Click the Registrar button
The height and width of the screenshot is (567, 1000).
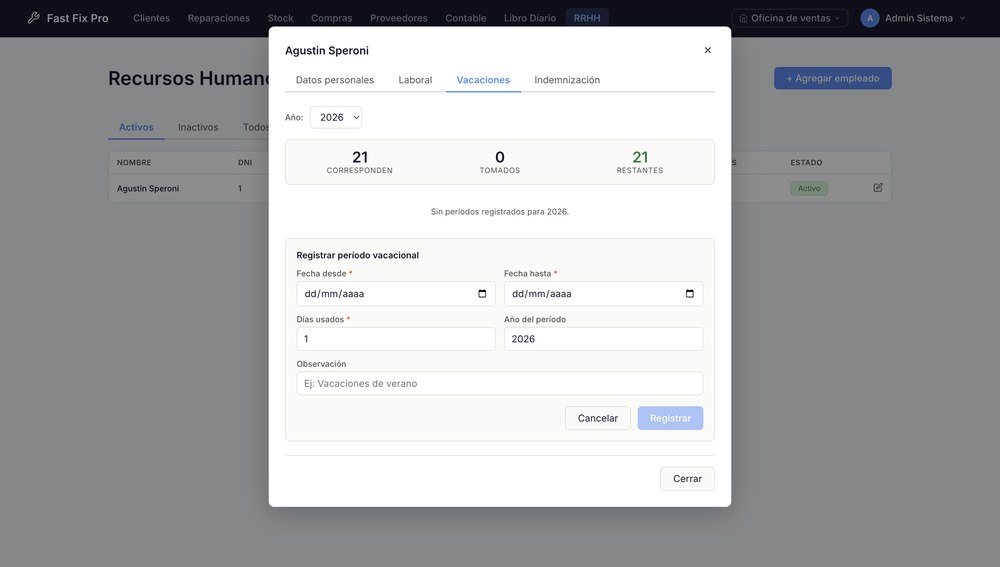[x=670, y=418]
